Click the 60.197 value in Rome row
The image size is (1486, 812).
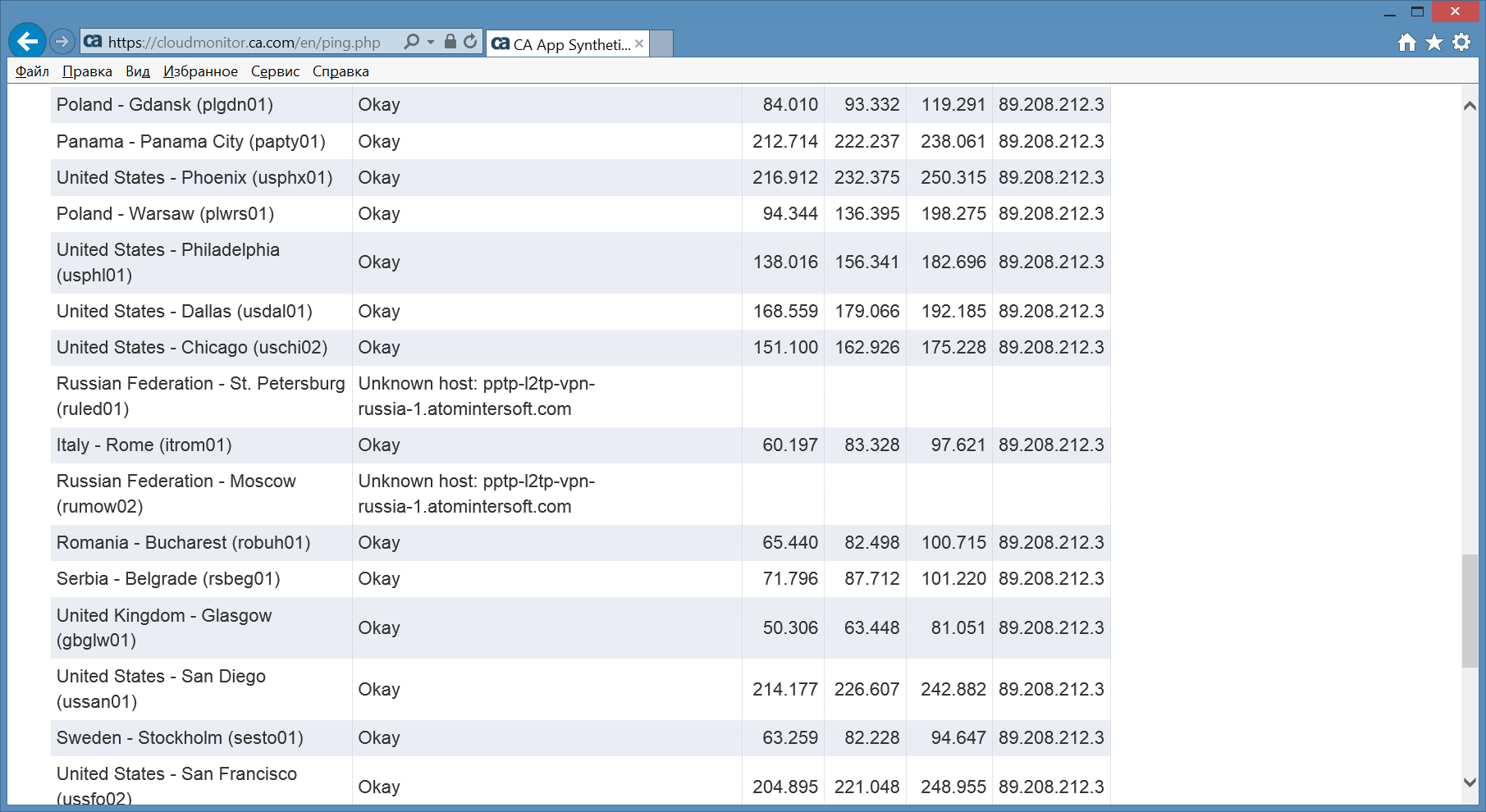click(x=790, y=445)
